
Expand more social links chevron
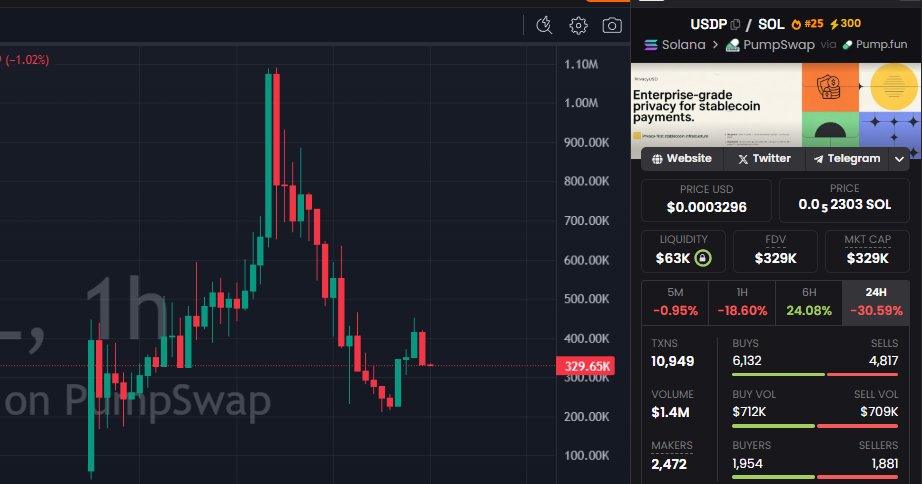point(899,159)
